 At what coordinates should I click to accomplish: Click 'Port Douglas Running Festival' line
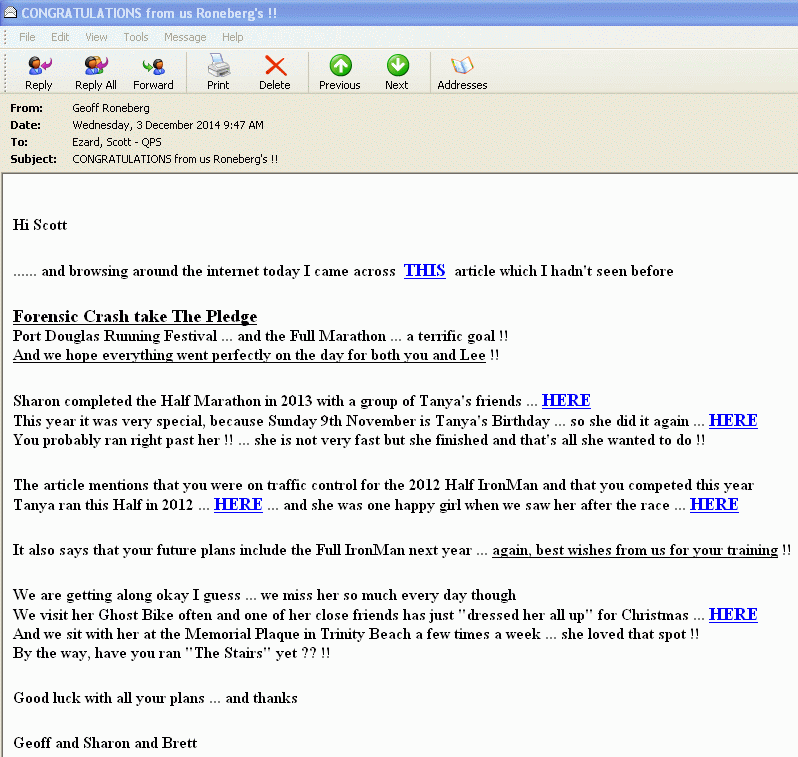coord(261,336)
